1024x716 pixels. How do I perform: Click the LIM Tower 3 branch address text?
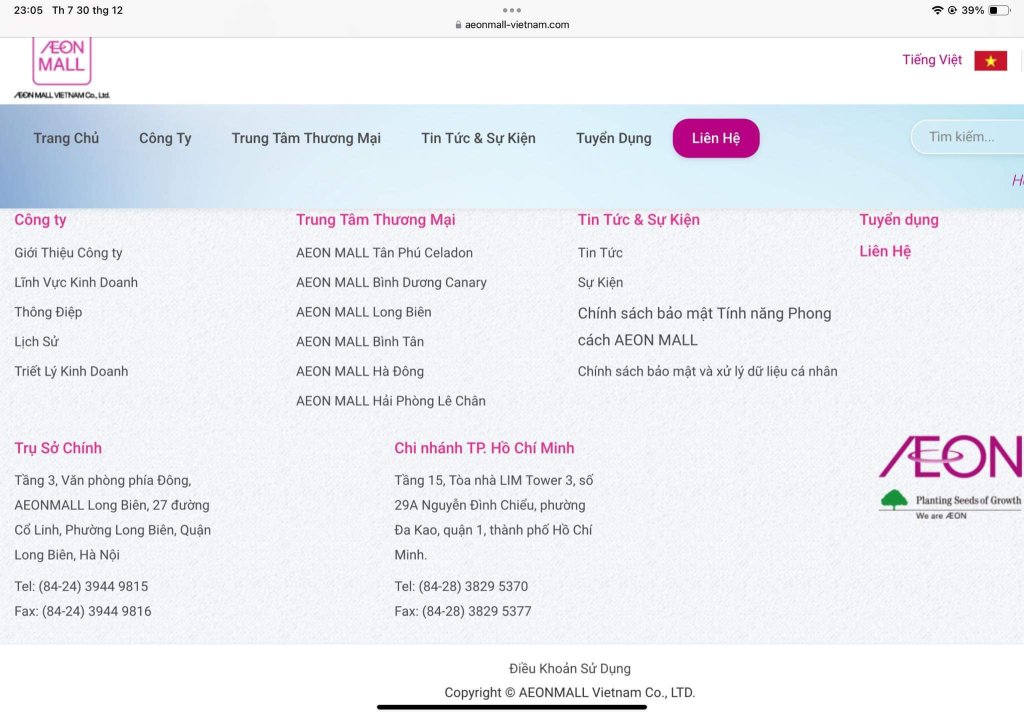[494, 517]
